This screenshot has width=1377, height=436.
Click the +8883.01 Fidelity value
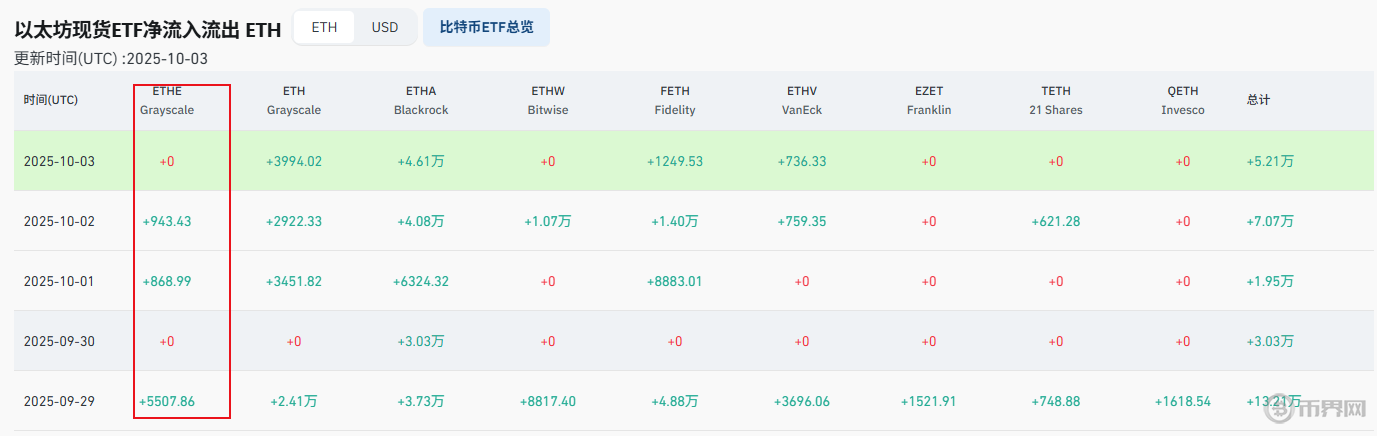click(675, 281)
